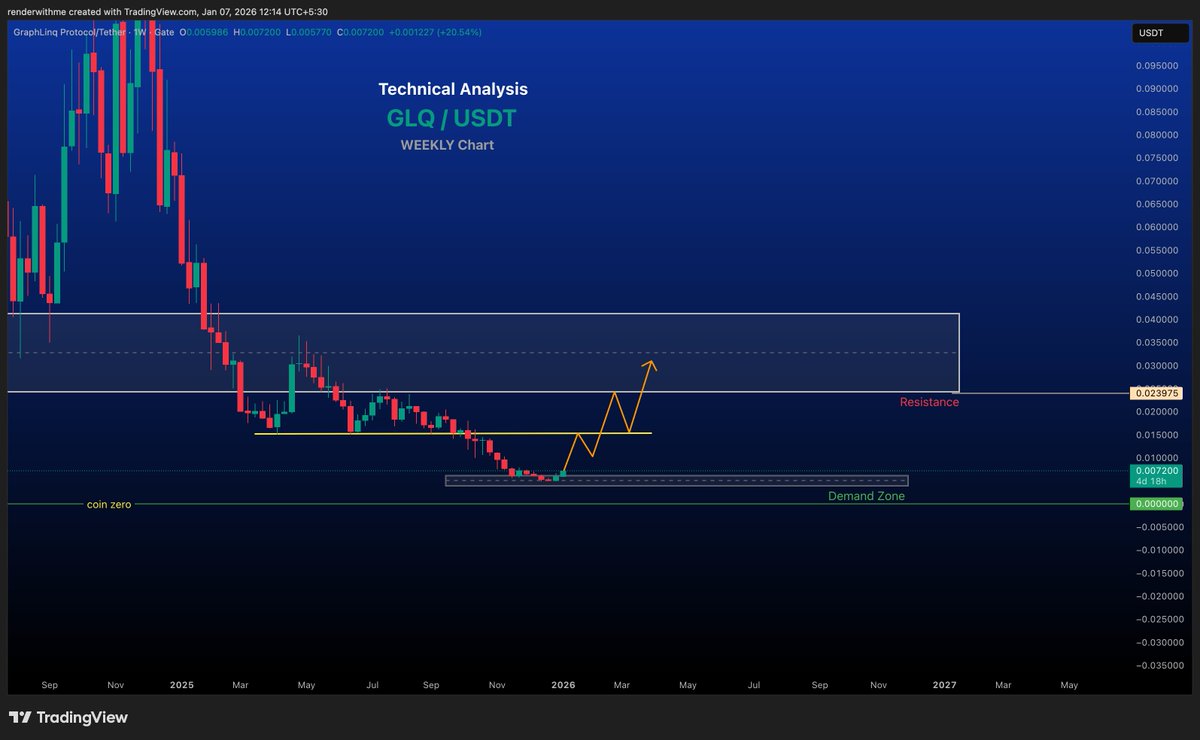Viewport: 1200px width, 740px height.
Task: Click the 0.000000 green price tag
Action: [x=1156, y=504]
